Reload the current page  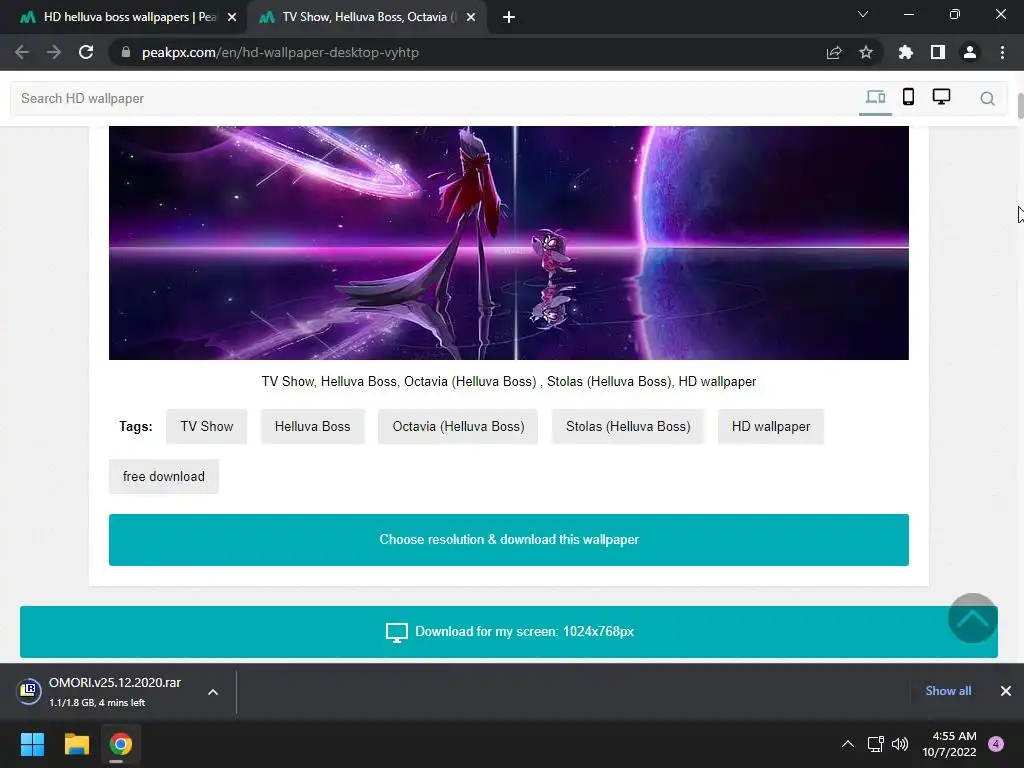(86, 52)
